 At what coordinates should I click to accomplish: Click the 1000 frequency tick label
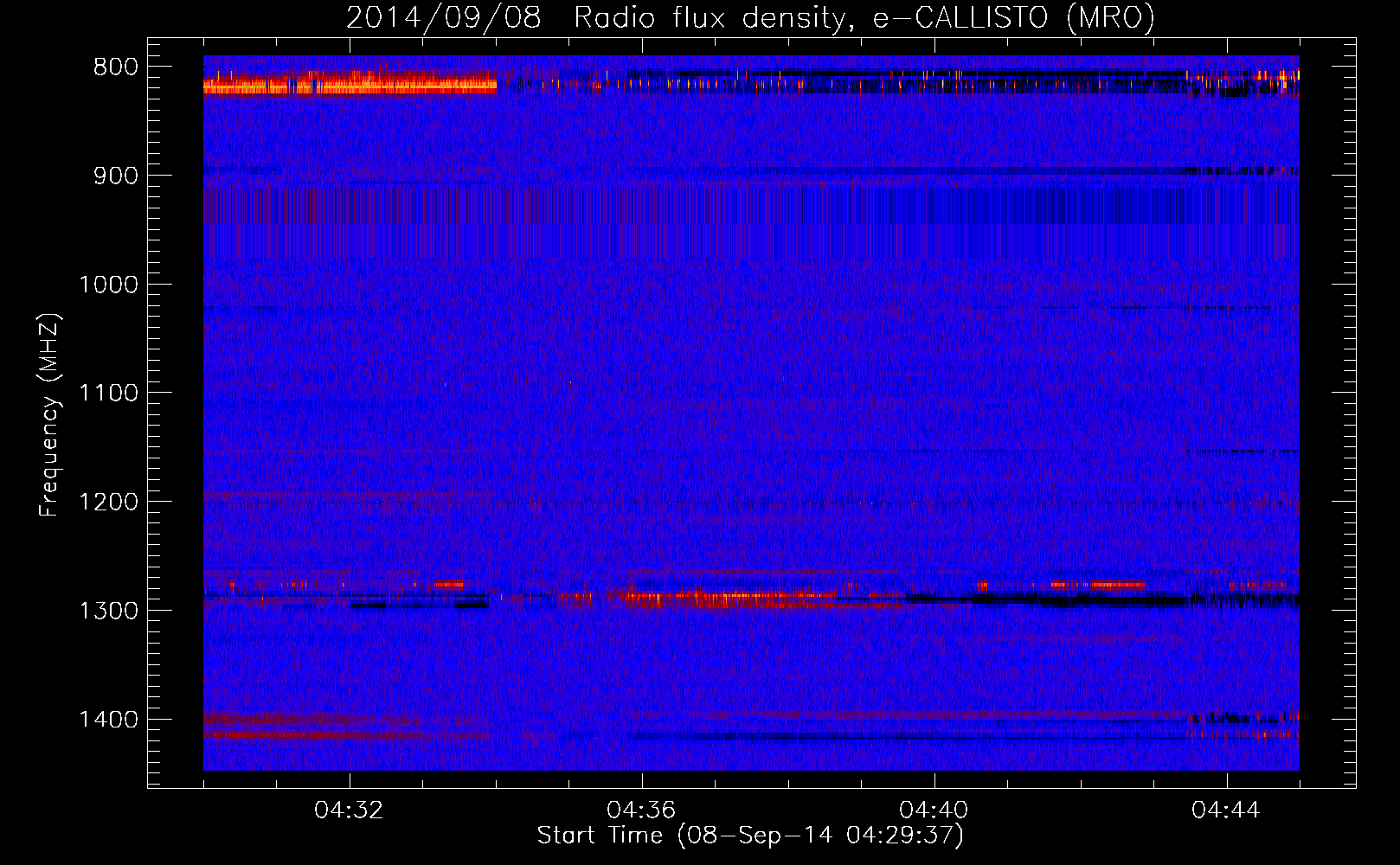[108, 285]
